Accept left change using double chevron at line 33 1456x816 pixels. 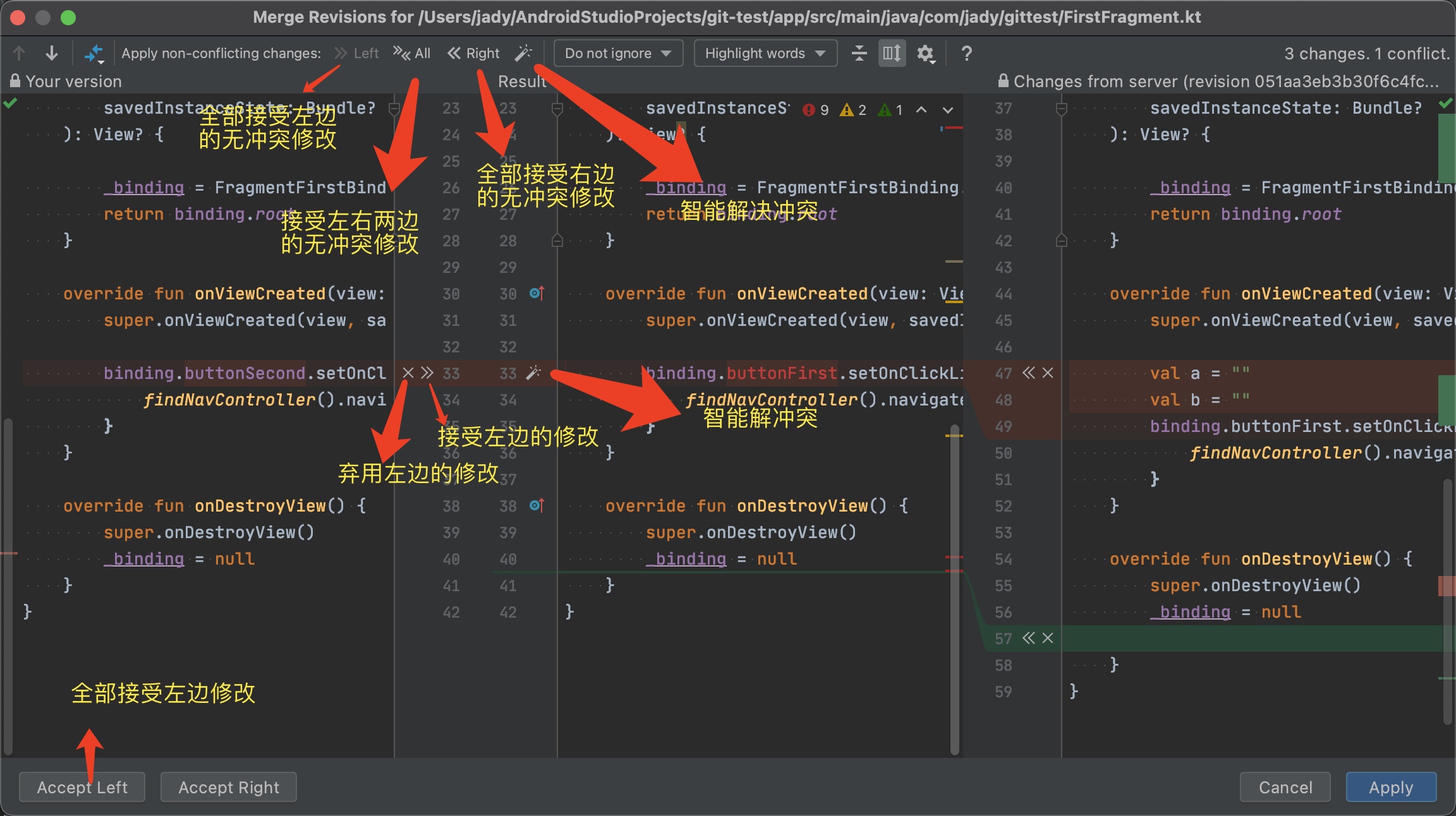click(x=428, y=373)
